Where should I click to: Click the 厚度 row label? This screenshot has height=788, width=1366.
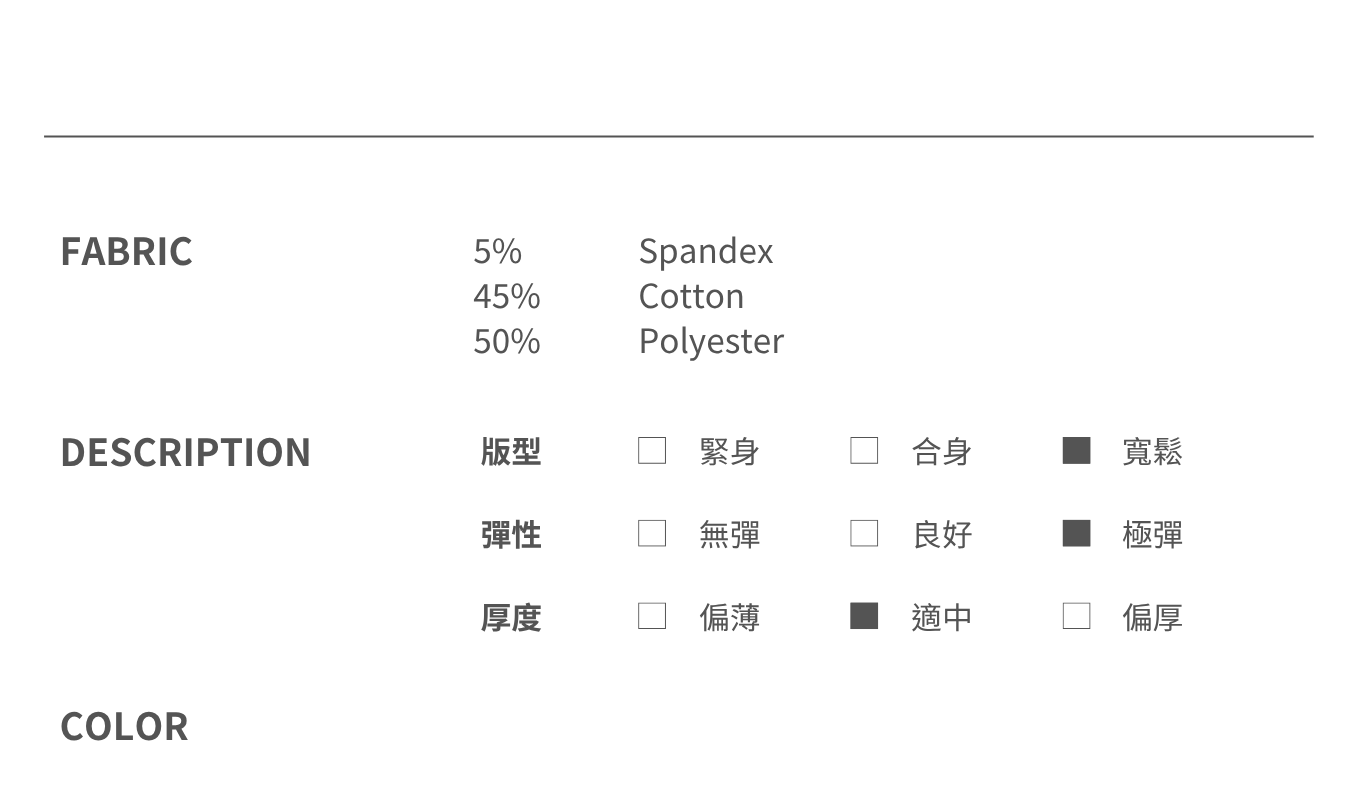pyautogui.click(x=511, y=617)
